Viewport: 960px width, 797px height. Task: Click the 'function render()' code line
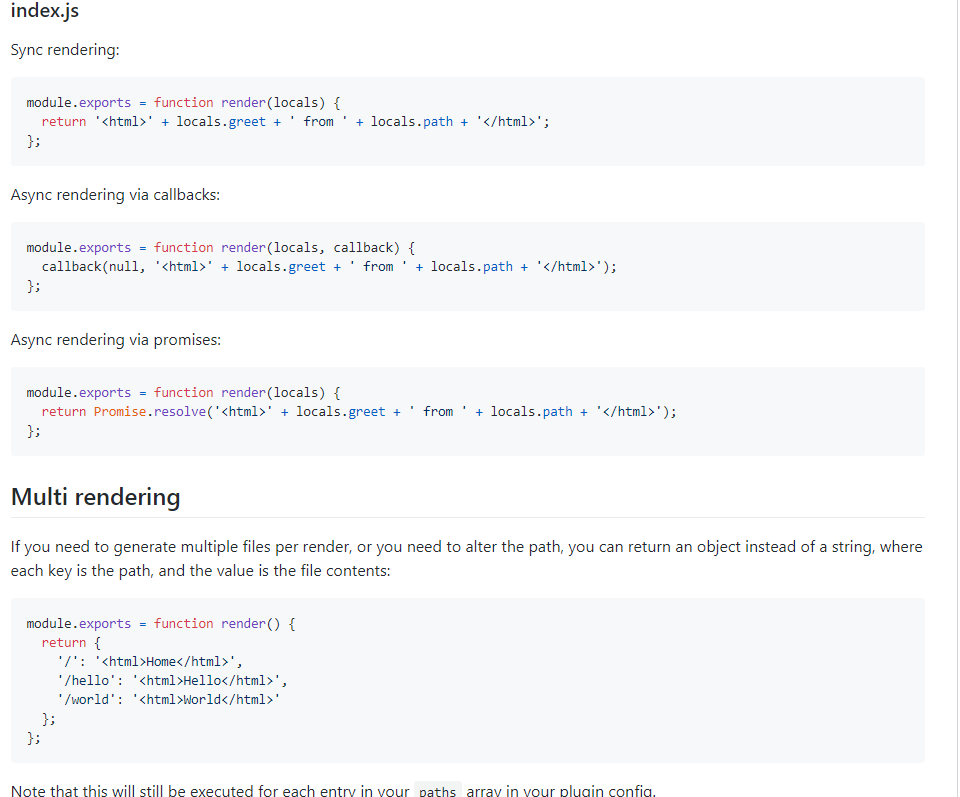click(160, 624)
